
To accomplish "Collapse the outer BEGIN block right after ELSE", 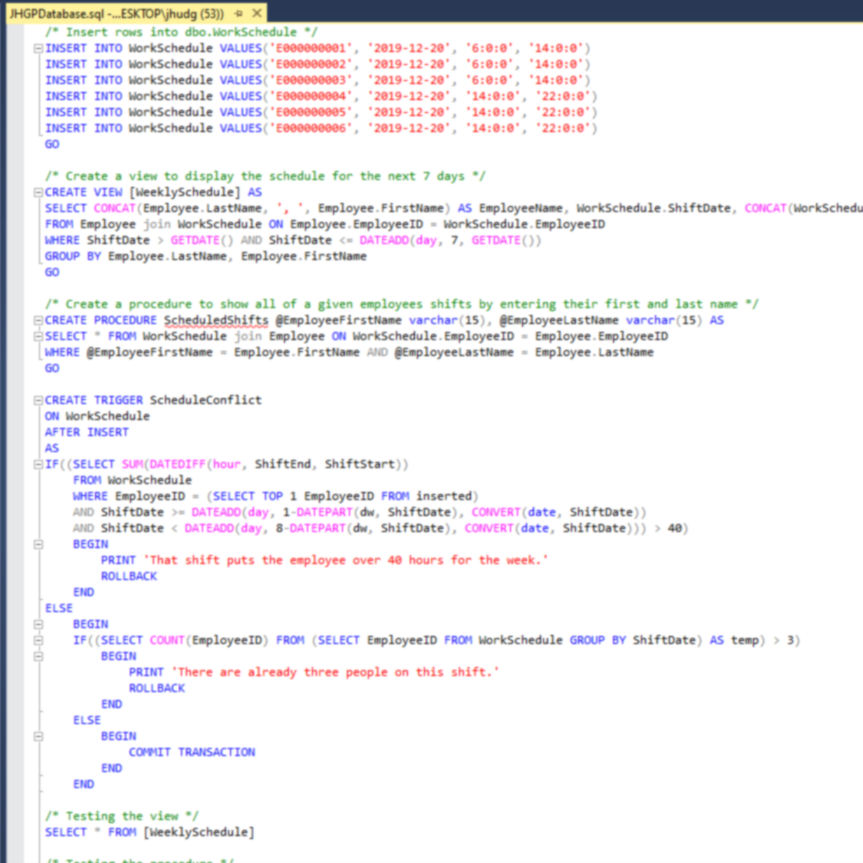I will [38, 624].
